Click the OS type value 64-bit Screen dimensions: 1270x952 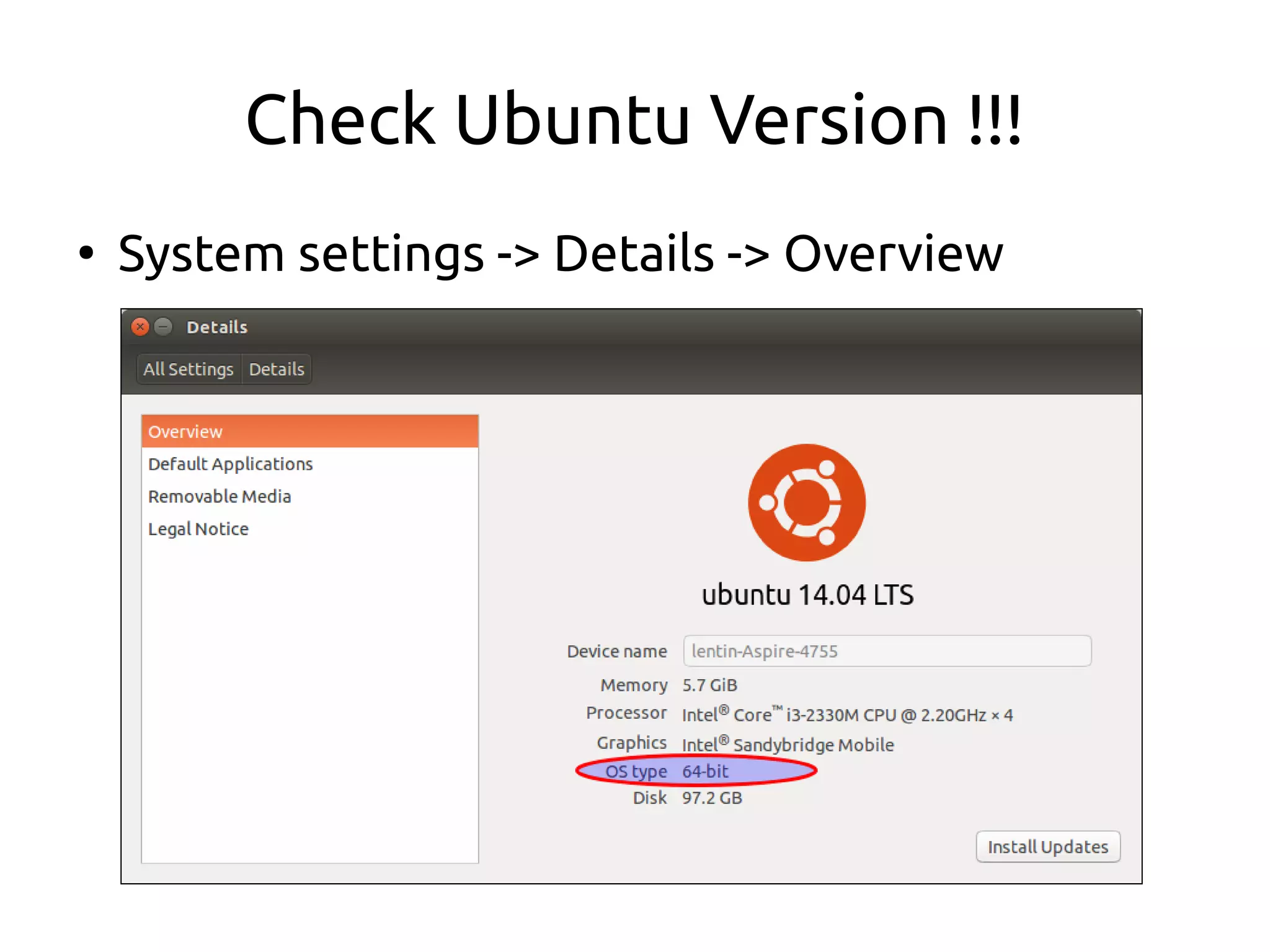[x=705, y=772]
